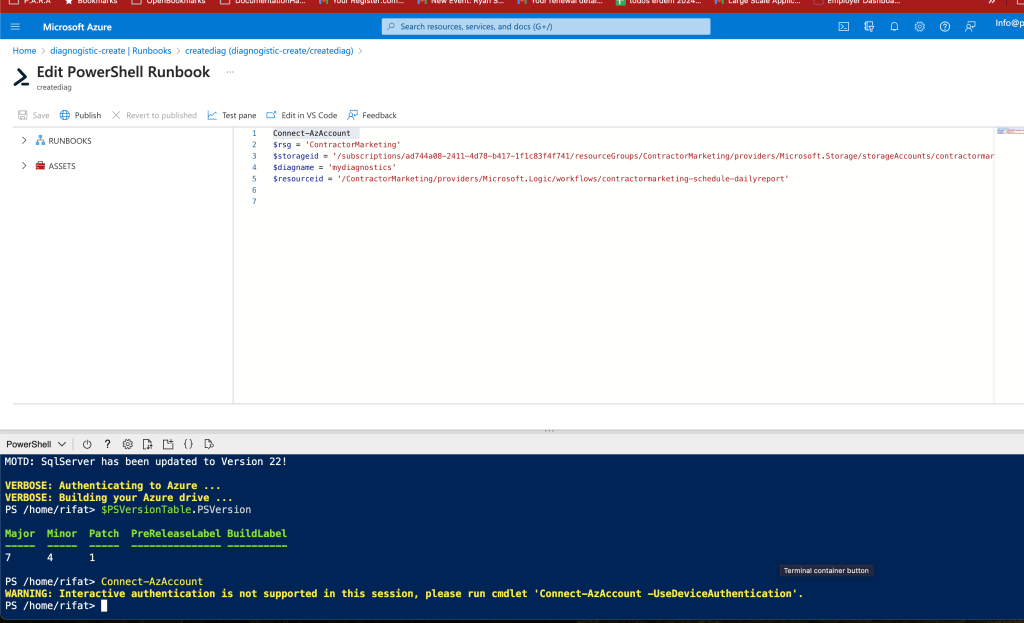Image resolution: width=1024 pixels, height=623 pixels.
Task: Select the ASSETS tree label
Action: (x=62, y=166)
